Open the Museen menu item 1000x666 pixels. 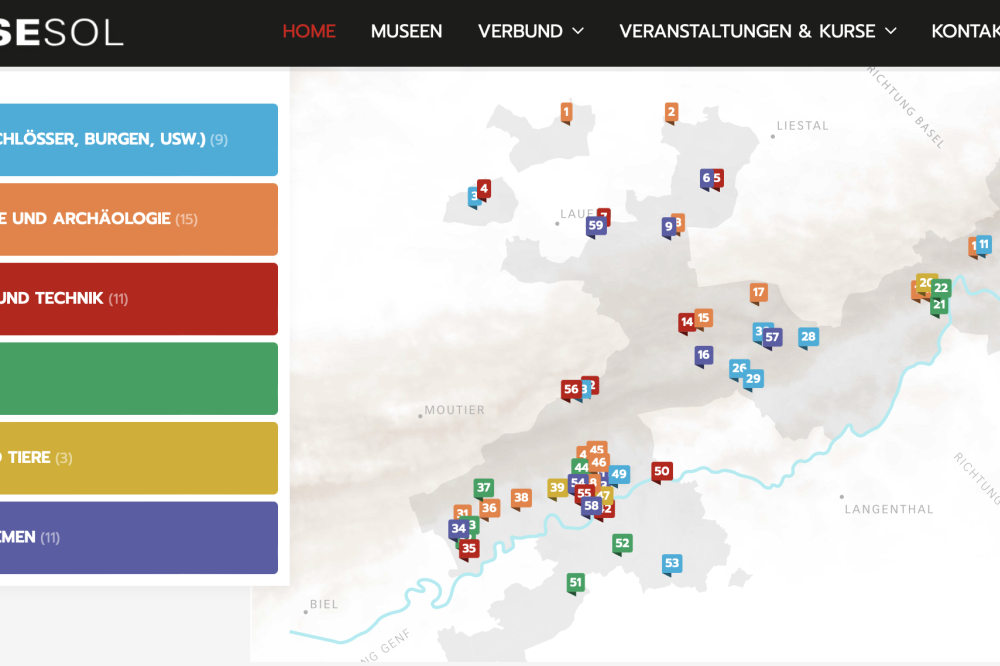point(406,31)
